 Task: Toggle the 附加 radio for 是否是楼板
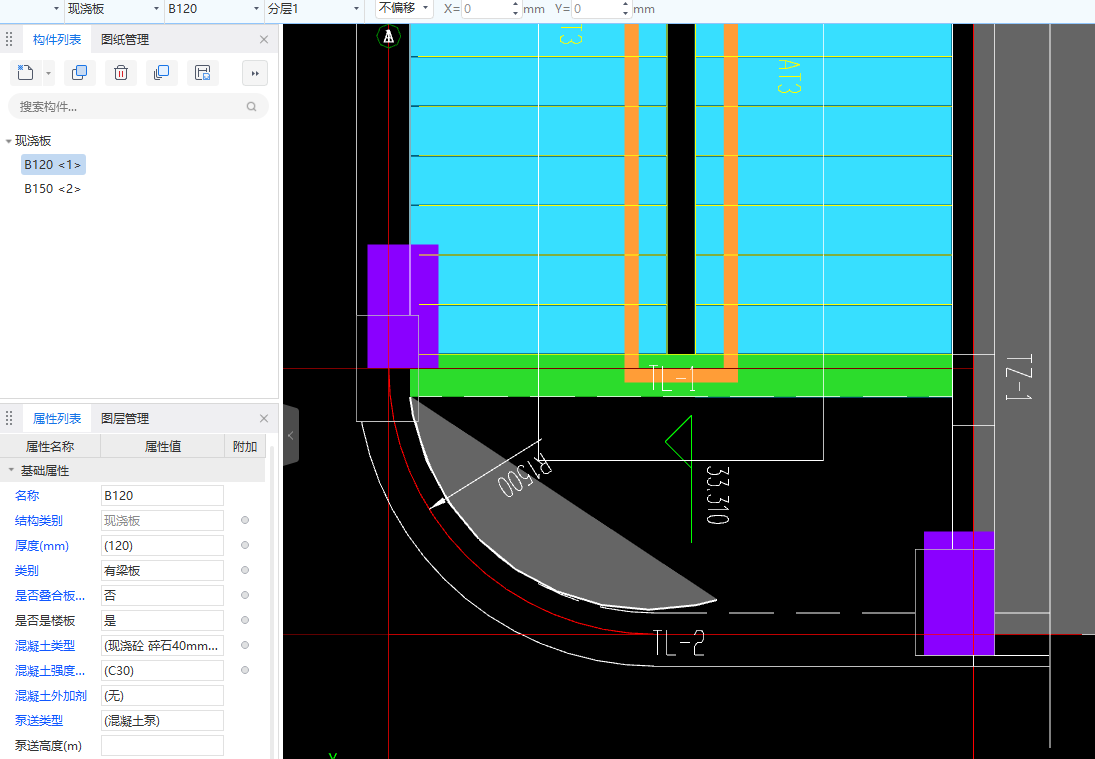(245, 620)
